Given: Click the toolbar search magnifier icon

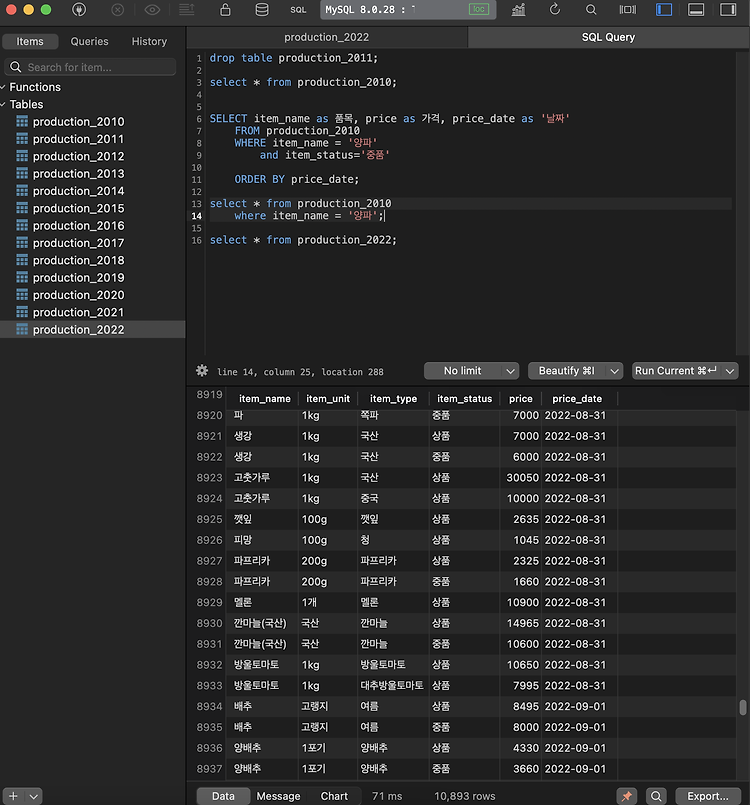Looking at the screenshot, I should coord(591,9).
